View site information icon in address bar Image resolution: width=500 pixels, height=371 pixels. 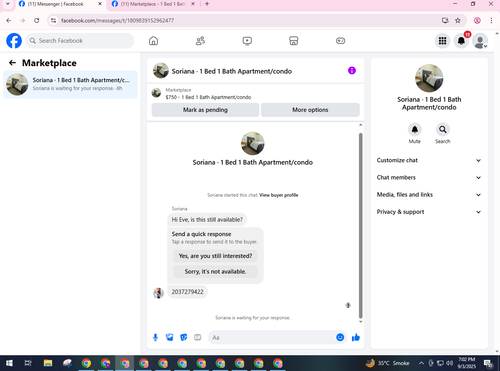[x=53, y=20]
